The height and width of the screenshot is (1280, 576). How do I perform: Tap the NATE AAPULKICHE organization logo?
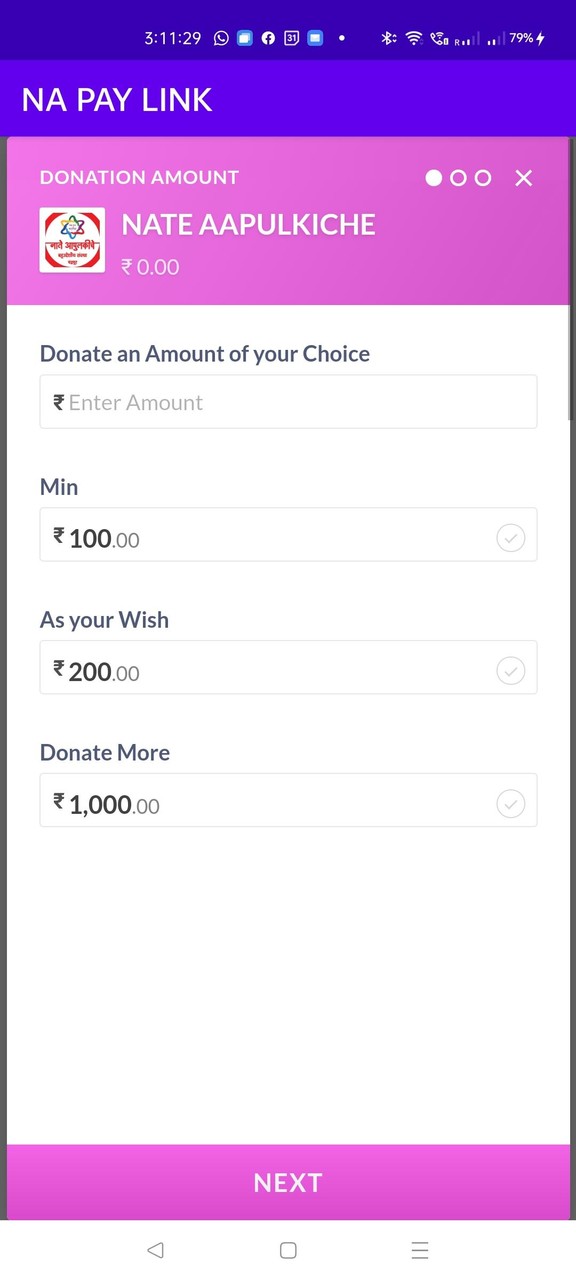[71, 239]
